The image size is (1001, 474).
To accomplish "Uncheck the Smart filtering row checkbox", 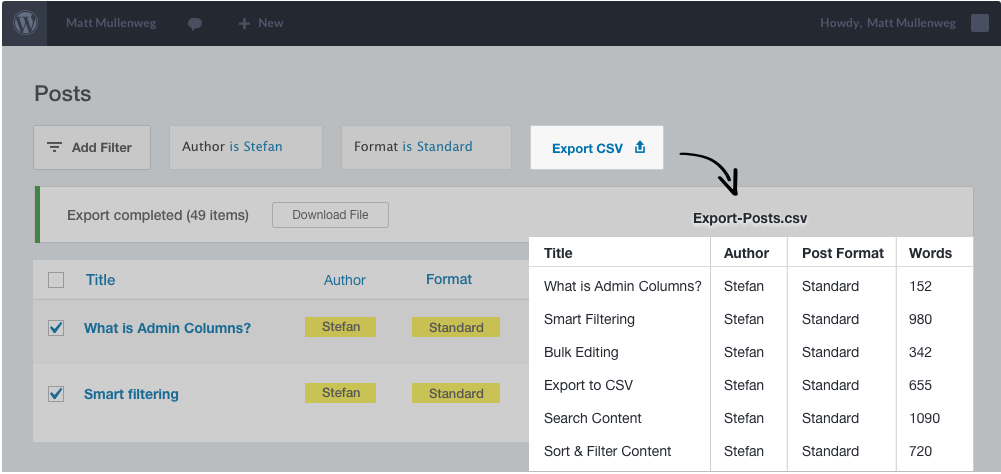I will (56, 394).
